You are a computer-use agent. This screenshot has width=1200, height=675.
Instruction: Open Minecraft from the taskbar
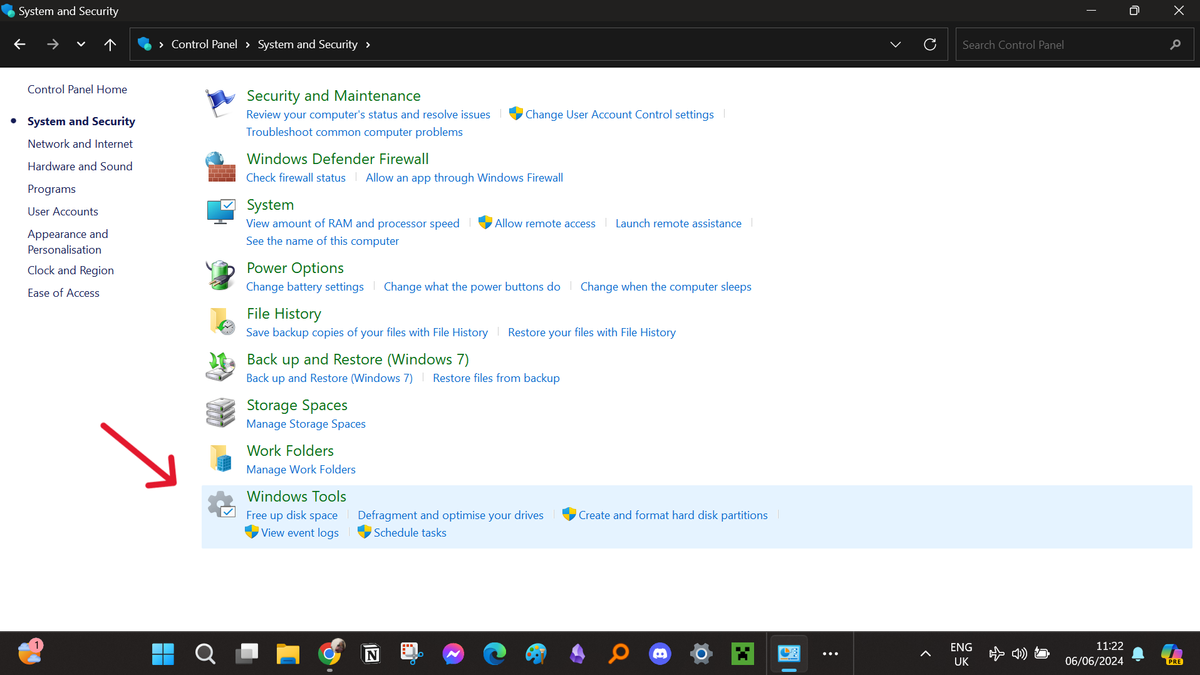(x=742, y=654)
